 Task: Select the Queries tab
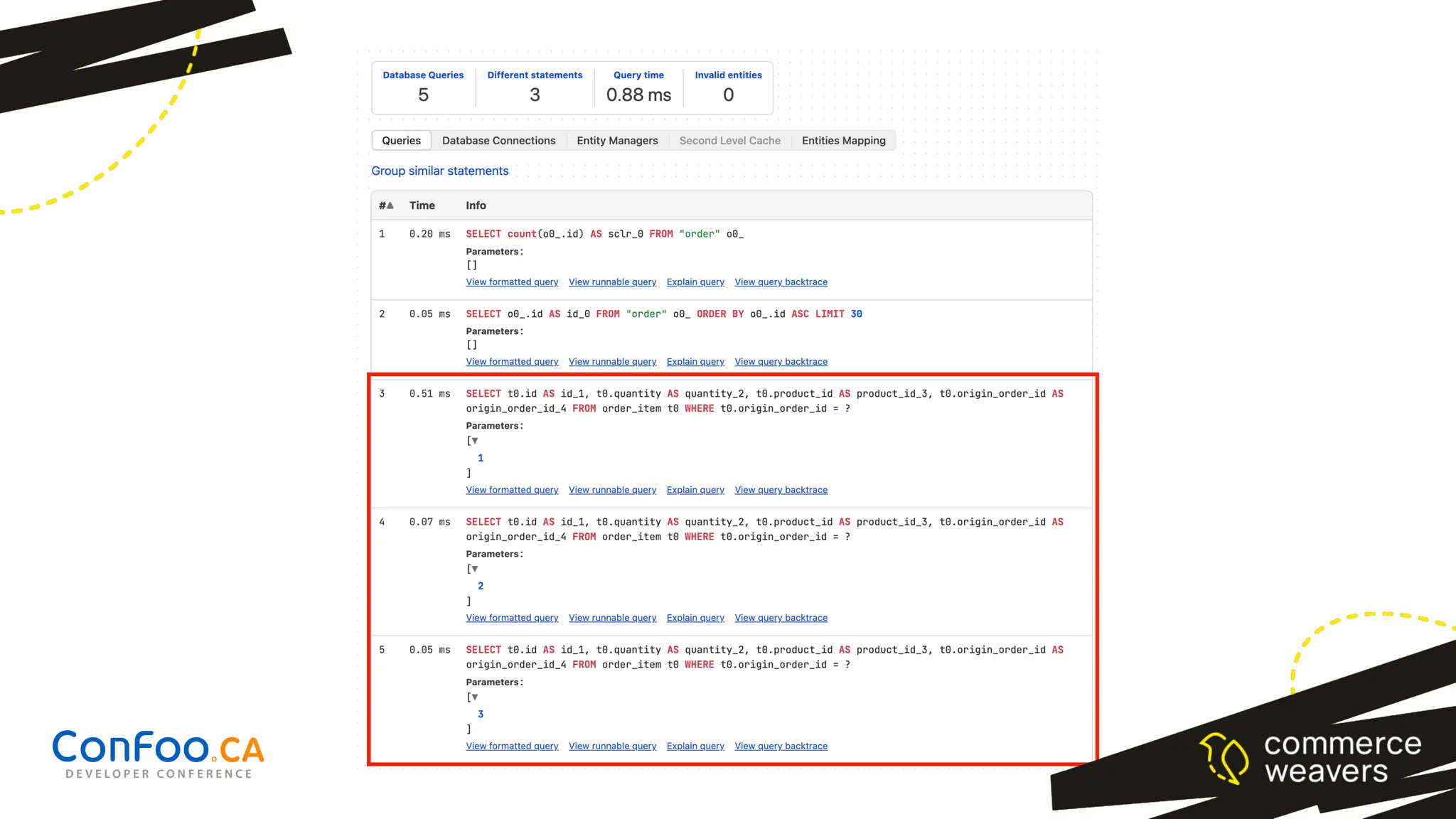click(401, 141)
